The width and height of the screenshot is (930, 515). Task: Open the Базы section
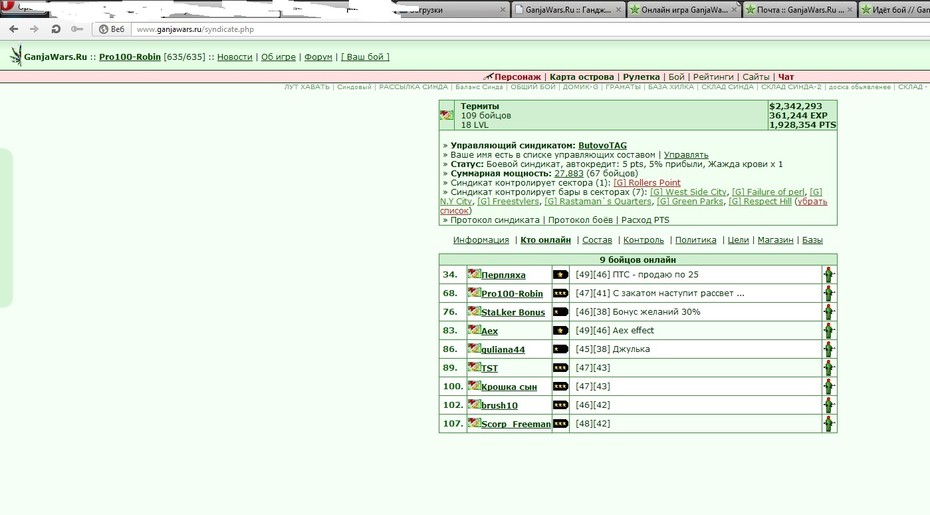[812, 240]
